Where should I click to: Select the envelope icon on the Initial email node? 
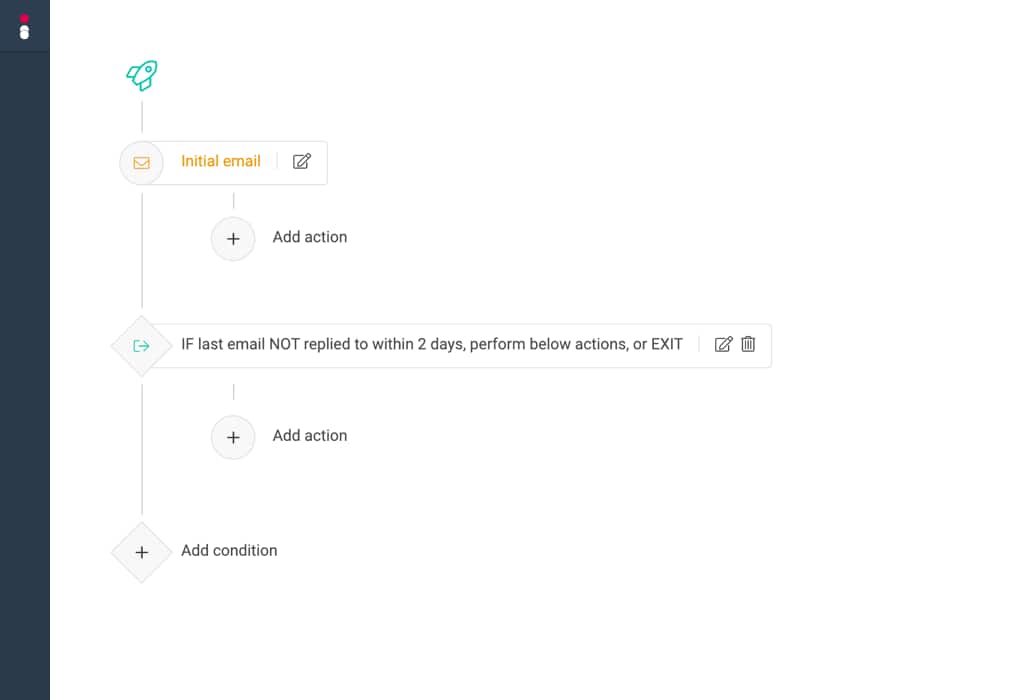click(141, 161)
